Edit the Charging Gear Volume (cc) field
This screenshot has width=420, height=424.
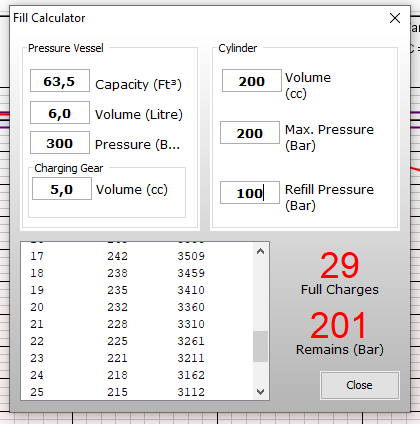click(x=62, y=189)
